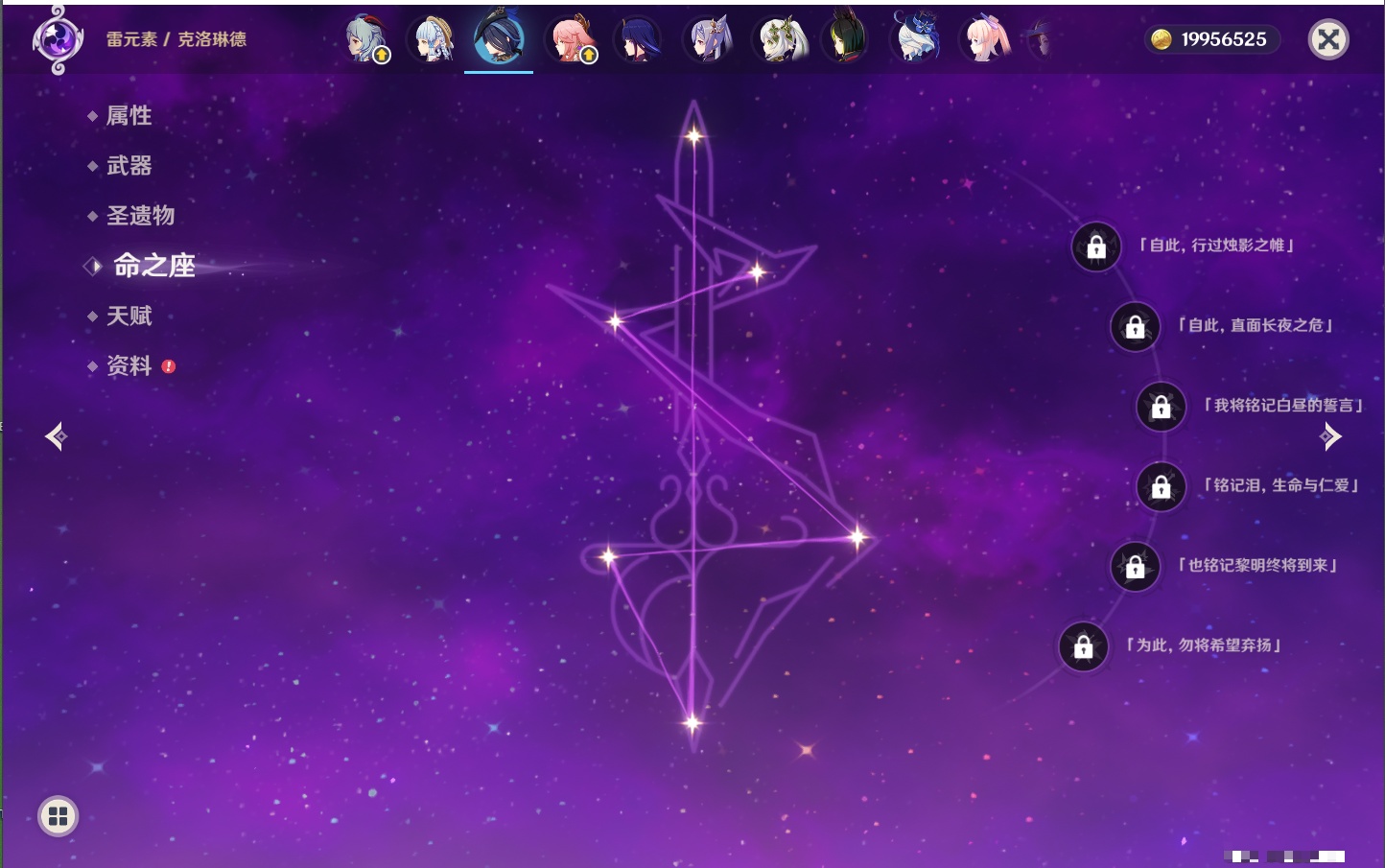The height and width of the screenshot is (868, 1385).
Task: Click the star at the sword tip
Action: pos(693,136)
